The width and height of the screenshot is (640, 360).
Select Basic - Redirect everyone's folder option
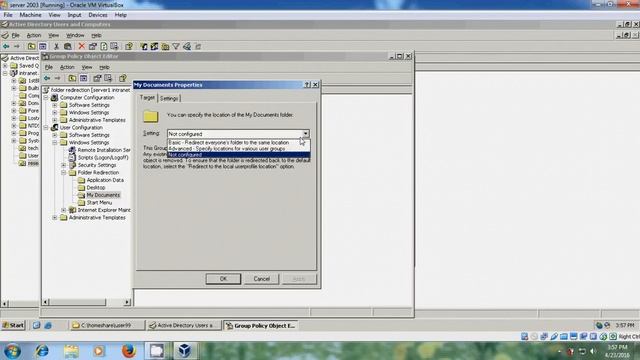[239, 142]
